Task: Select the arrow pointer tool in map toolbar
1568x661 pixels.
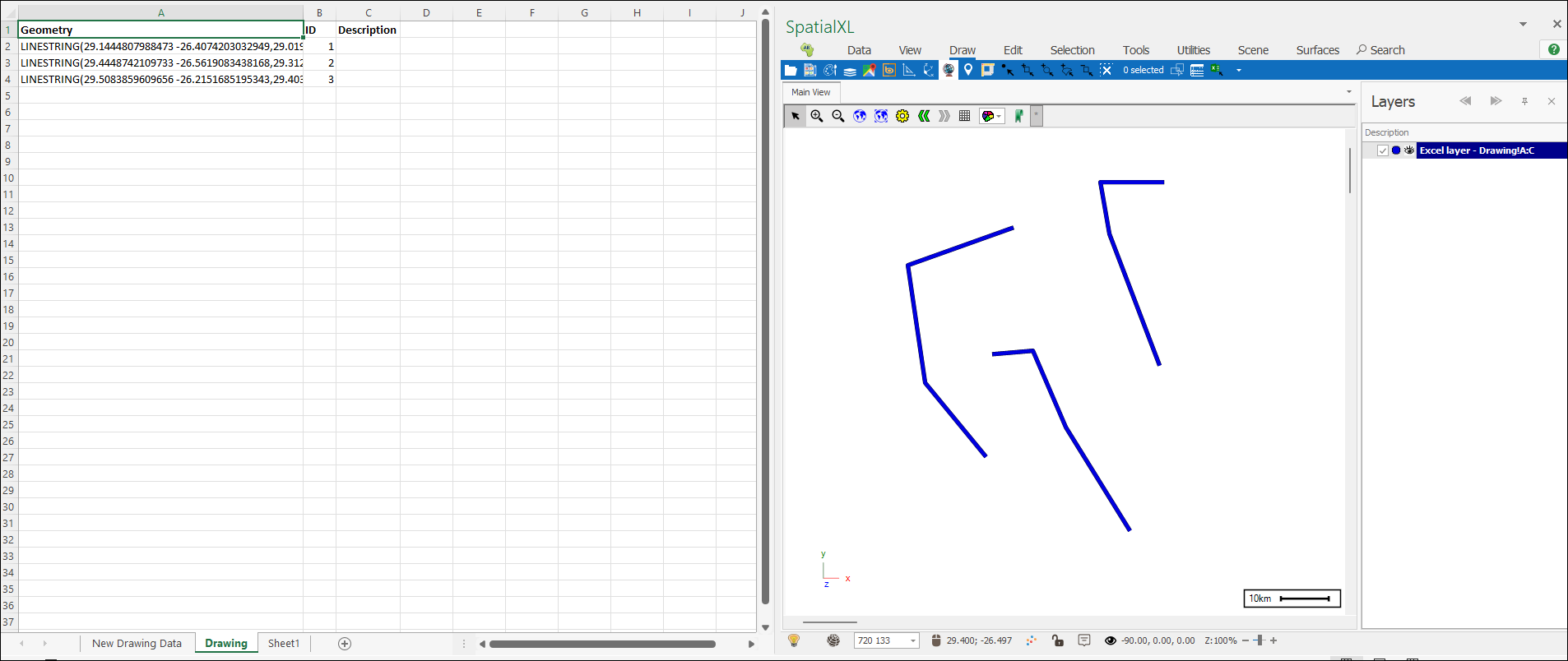Action: tap(796, 116)
